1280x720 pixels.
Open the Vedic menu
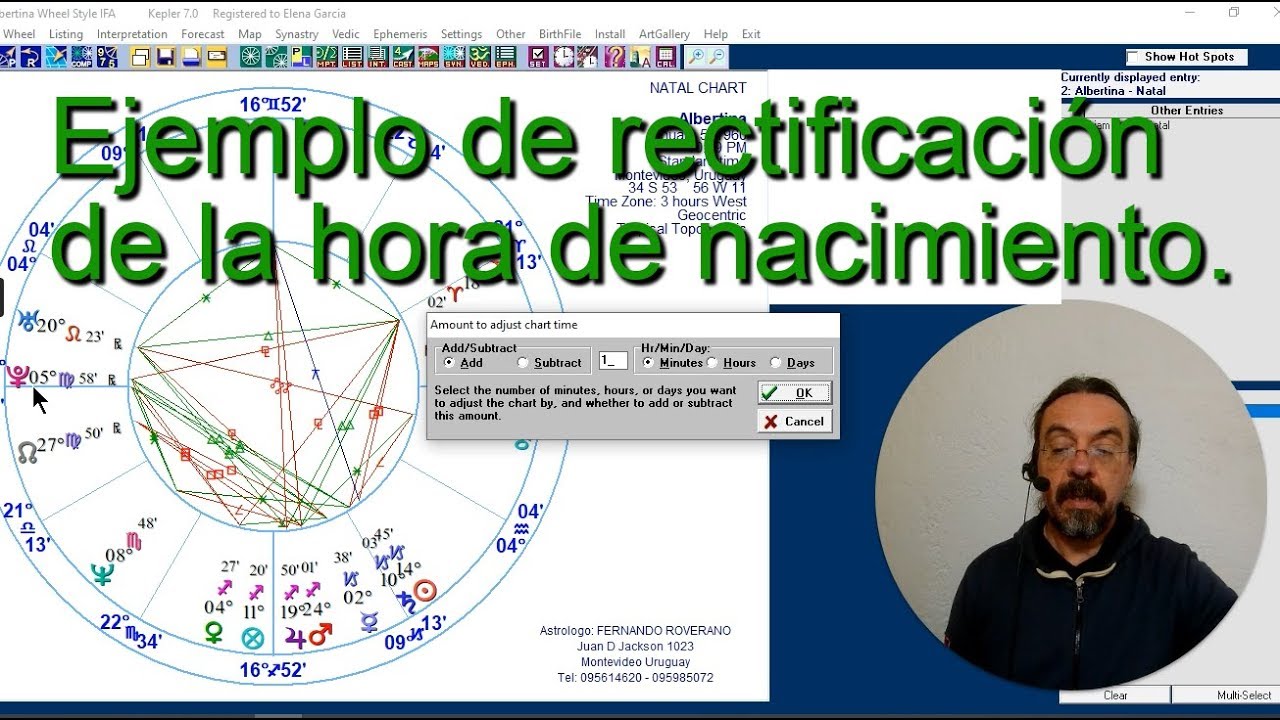point(346,34)
